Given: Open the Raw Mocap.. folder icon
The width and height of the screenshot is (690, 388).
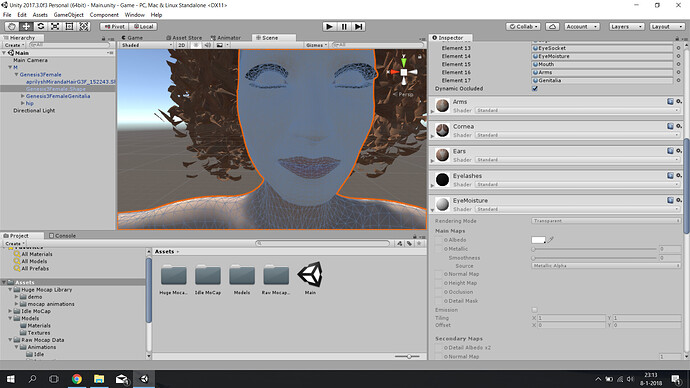Looking at the screenshot, I should (x=276, y=275).
